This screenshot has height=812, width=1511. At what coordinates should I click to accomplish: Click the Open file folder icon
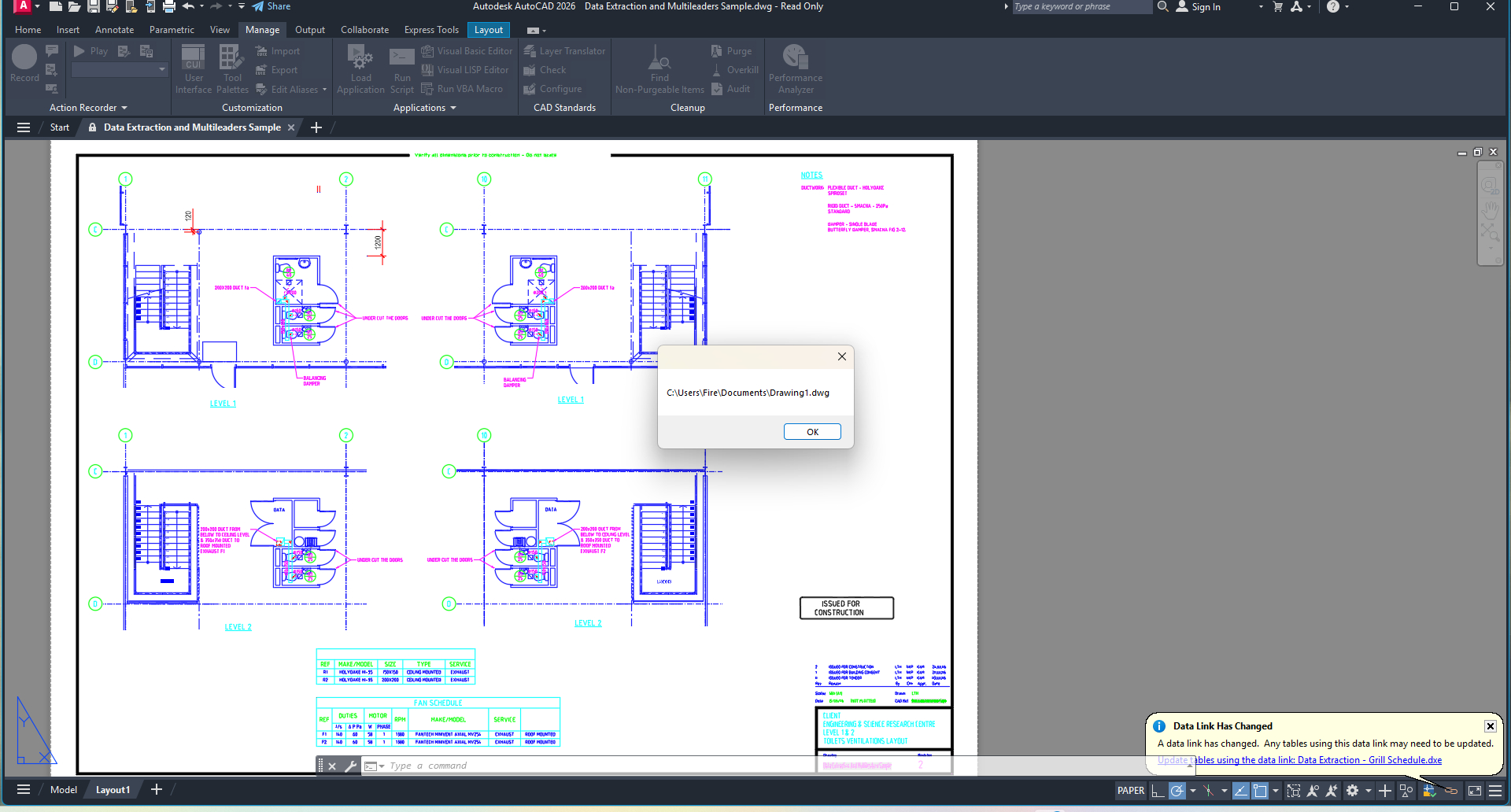(74, 7)
